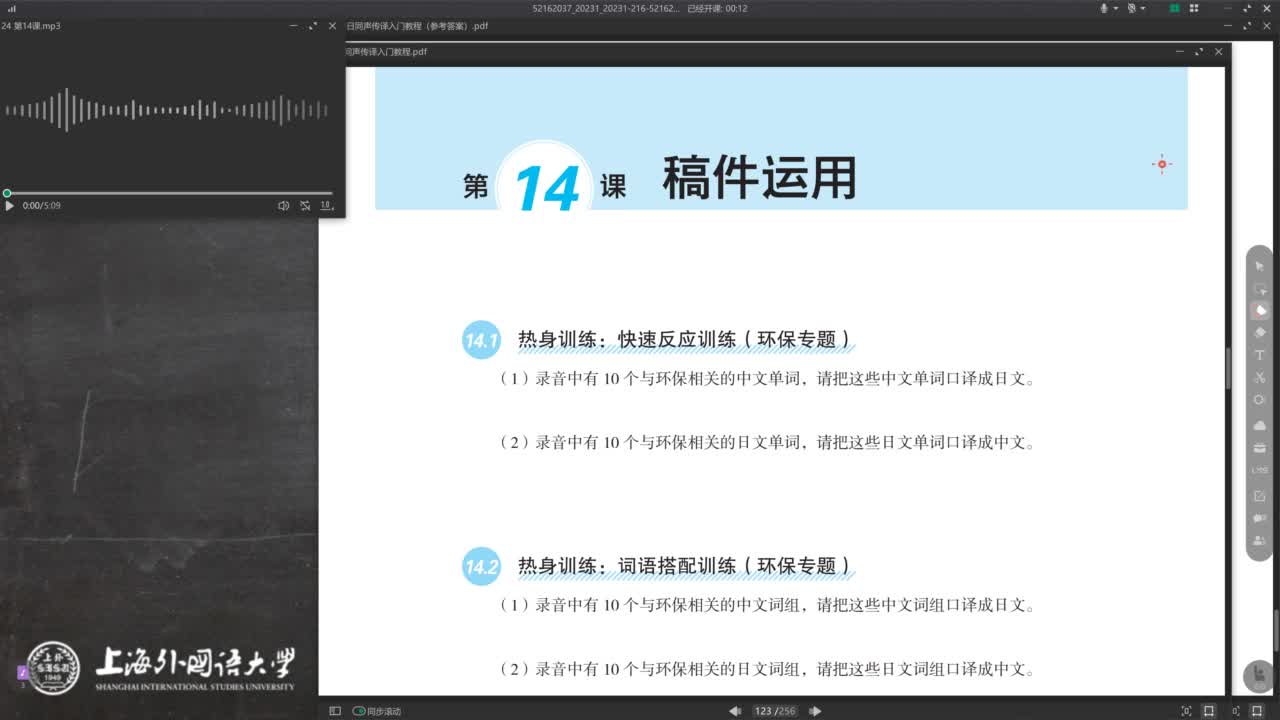Play the 第14课.mp3 audio
The height and width of the screenshot is (720, 1280).
pos(9,206)
